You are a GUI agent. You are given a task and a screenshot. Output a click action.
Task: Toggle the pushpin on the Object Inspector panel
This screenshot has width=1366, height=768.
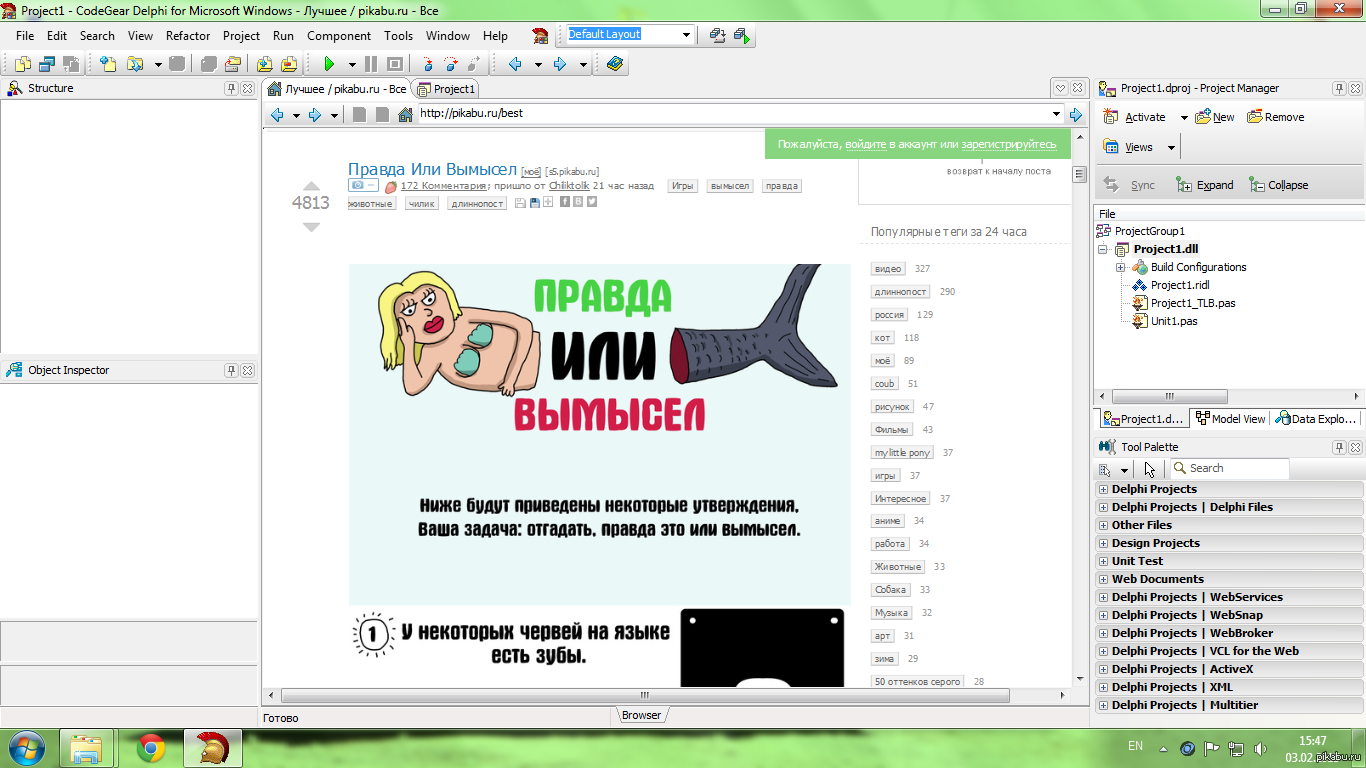click(231, 370)
